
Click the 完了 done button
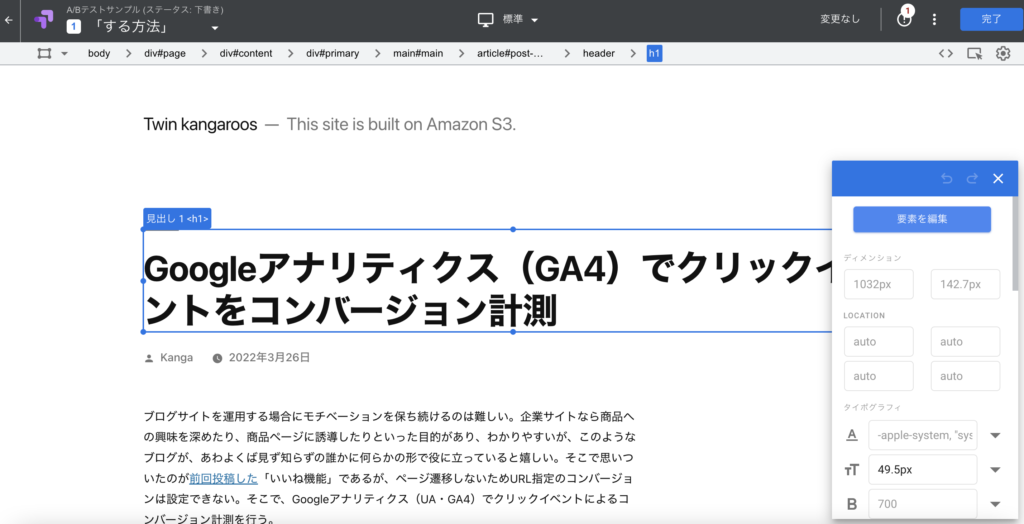[x=991, y=20]
